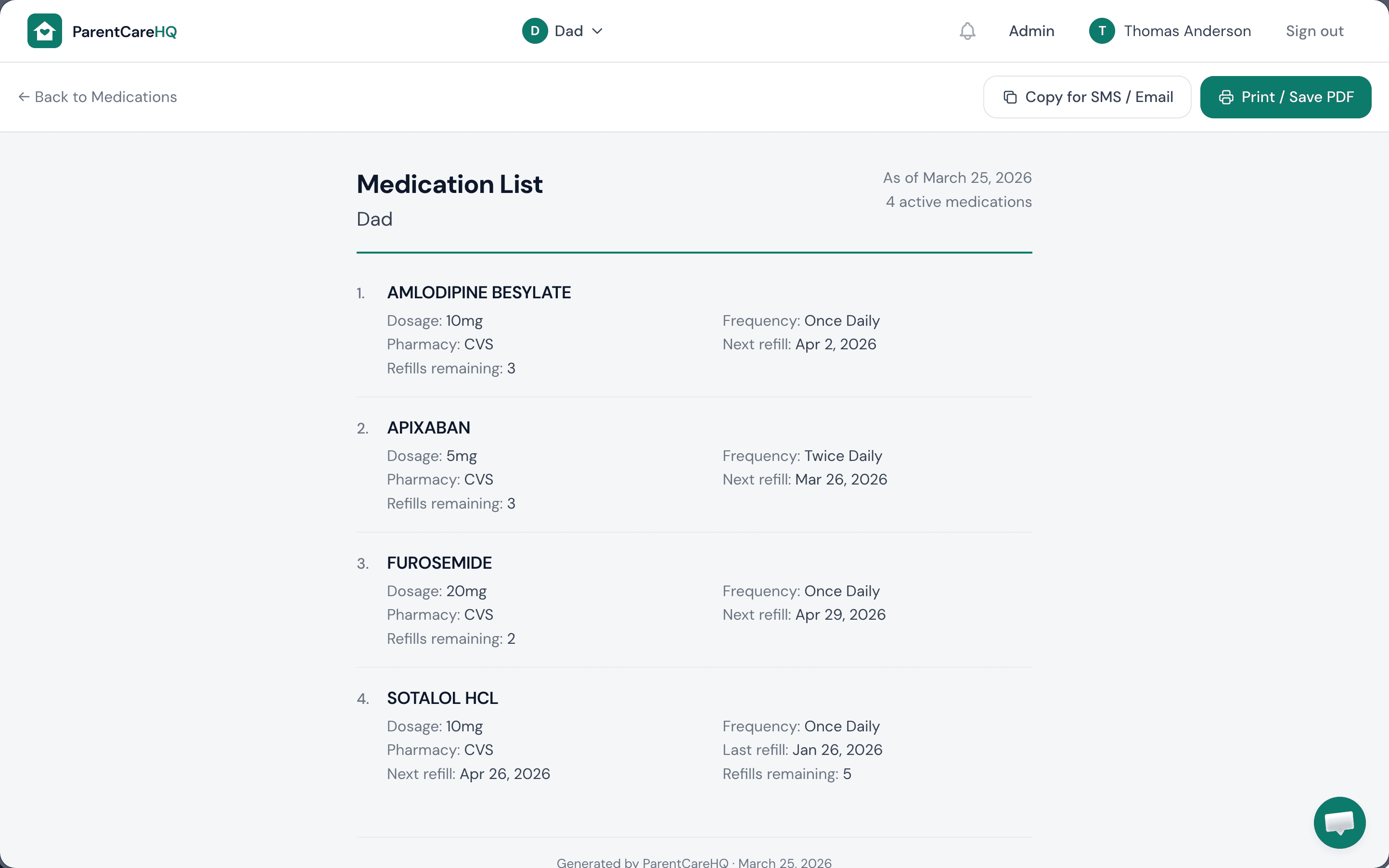The image size is (1389, 868).
Task: Select the APIXABAN medication entry
Action: click(428, 427)
